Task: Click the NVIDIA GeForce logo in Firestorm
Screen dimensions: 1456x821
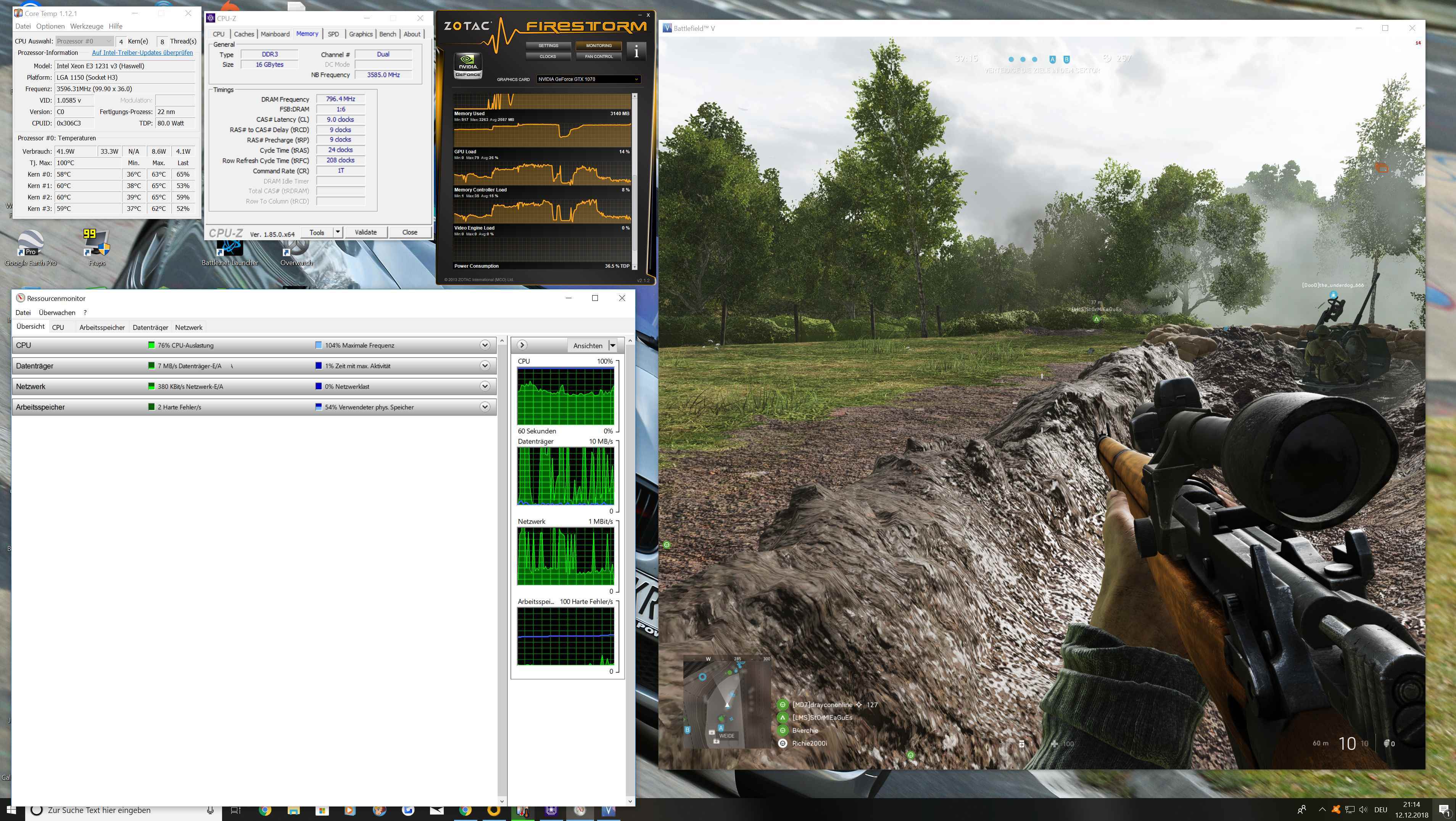Action: coord(468,66)
